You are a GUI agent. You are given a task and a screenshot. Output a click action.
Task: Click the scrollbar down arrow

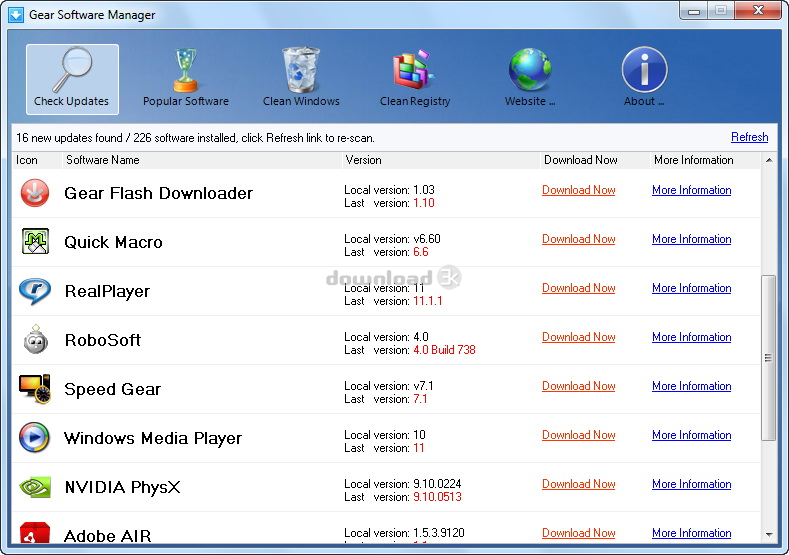click(768, 534)
